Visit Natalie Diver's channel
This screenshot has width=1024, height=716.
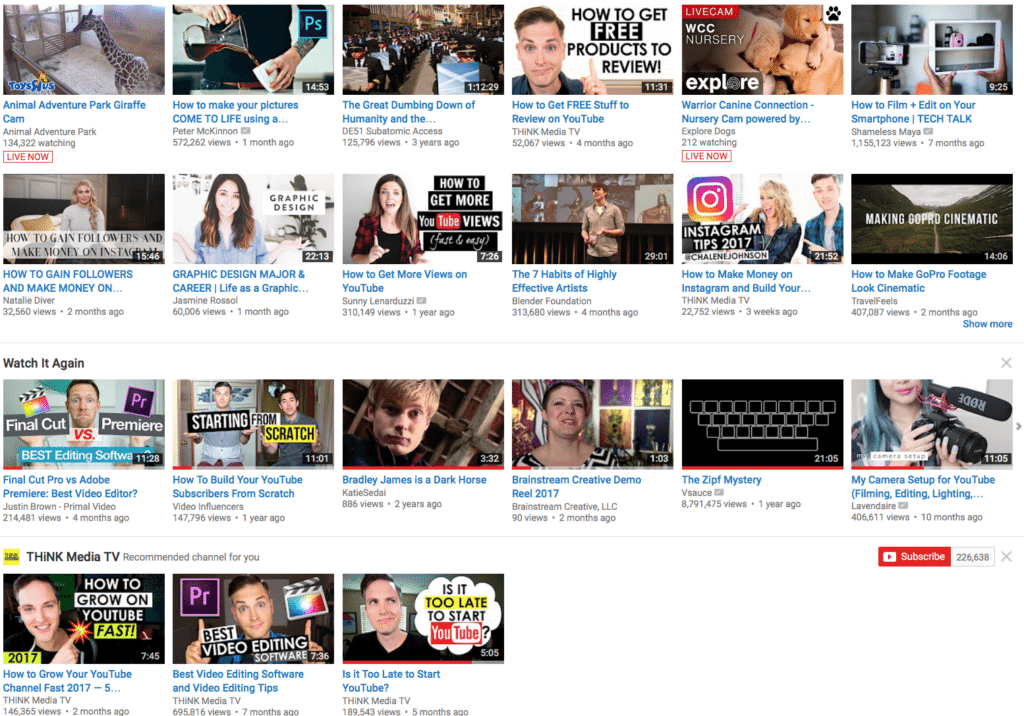[29, 301]
